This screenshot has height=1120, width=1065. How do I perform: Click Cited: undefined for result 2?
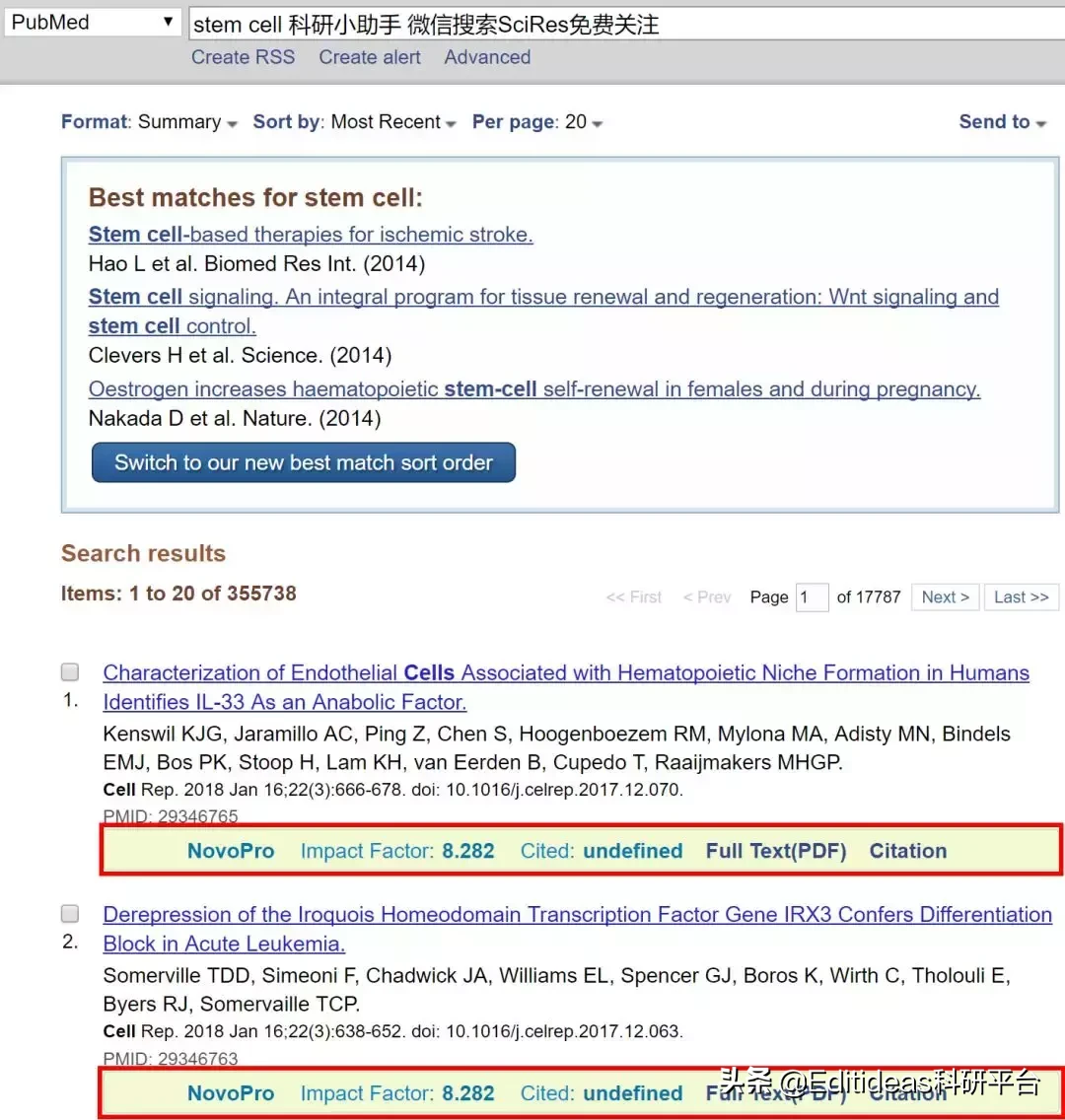[602, 1092]
